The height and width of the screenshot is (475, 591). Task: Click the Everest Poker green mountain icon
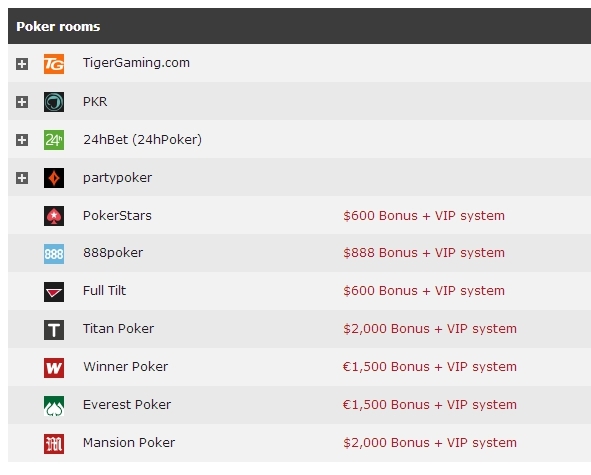(x=54, y=406)
